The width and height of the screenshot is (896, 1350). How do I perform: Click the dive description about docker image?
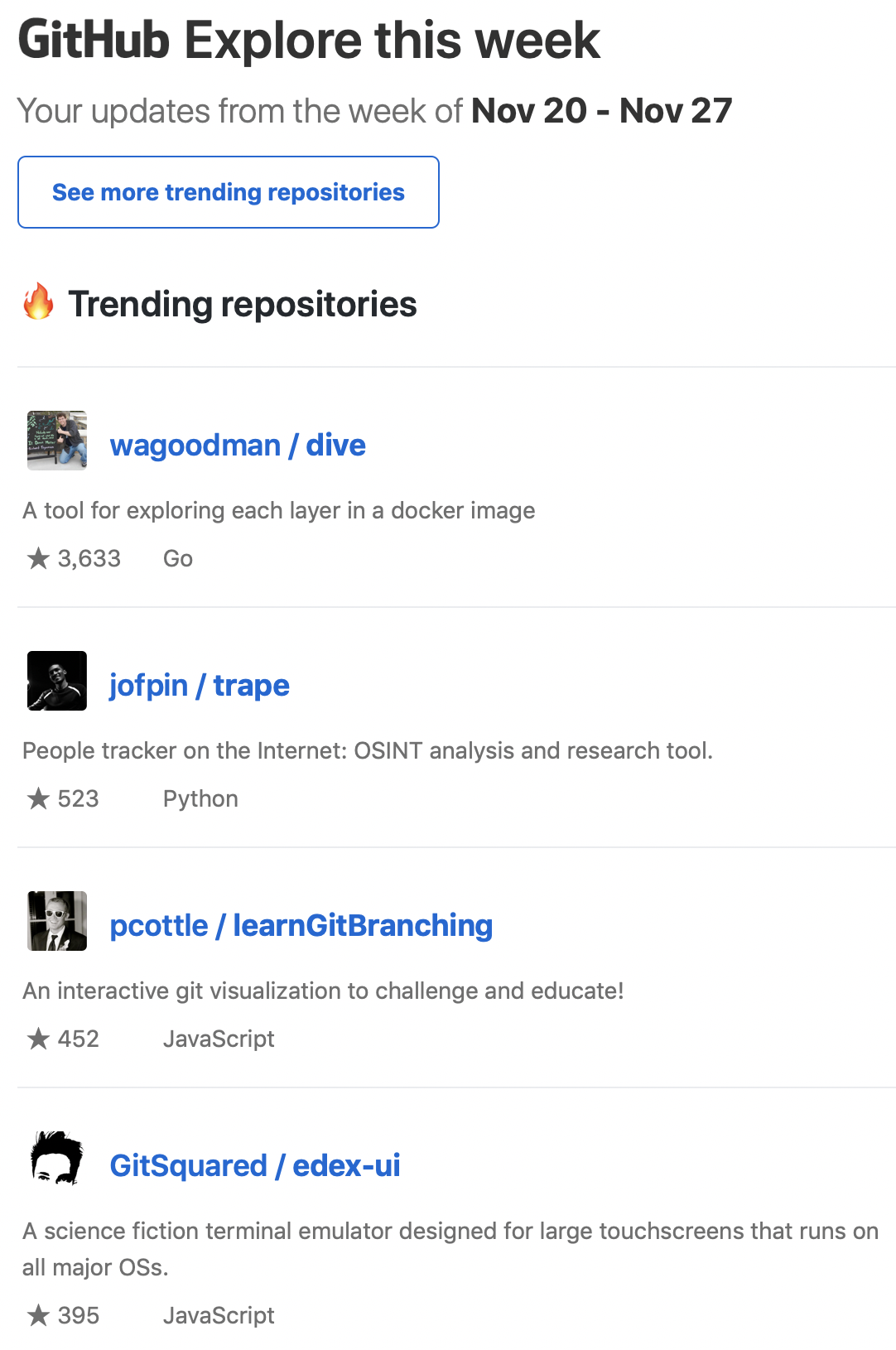pyautogui.click(x=279, y=511)
